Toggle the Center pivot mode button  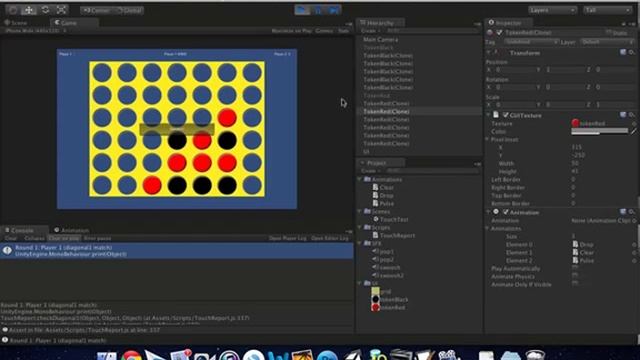(97, 10)
